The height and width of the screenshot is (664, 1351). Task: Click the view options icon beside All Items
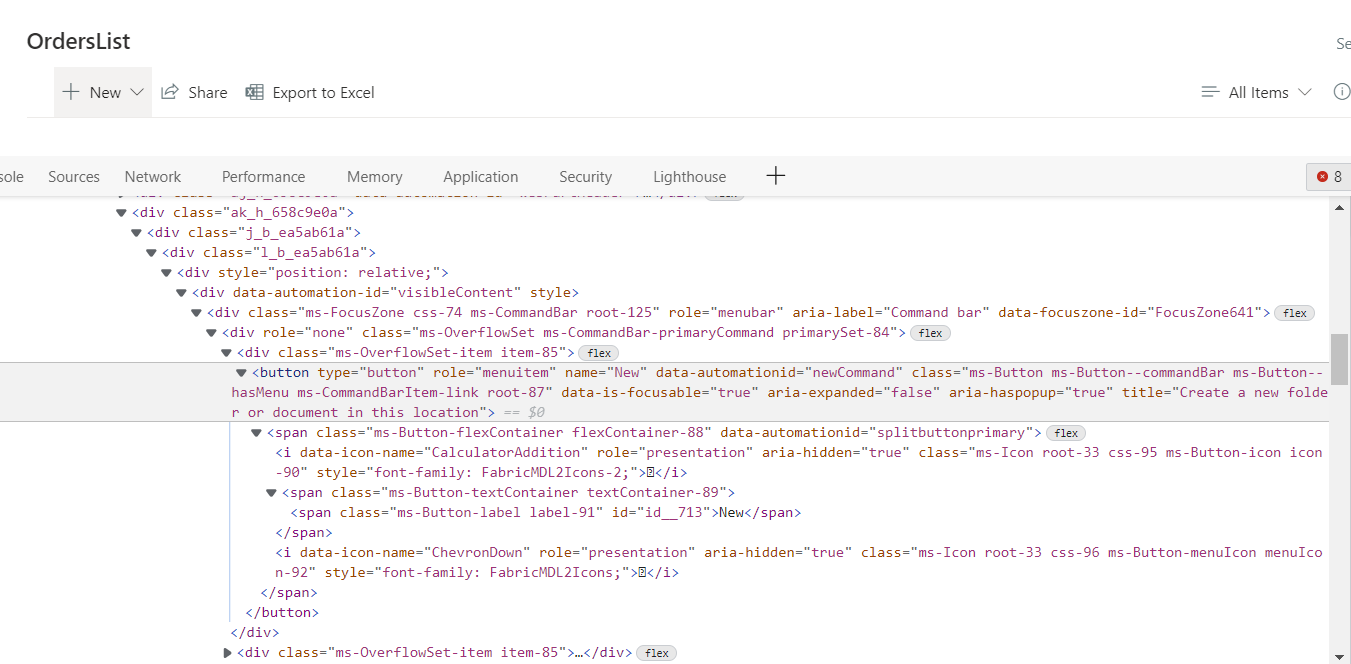1209,91
